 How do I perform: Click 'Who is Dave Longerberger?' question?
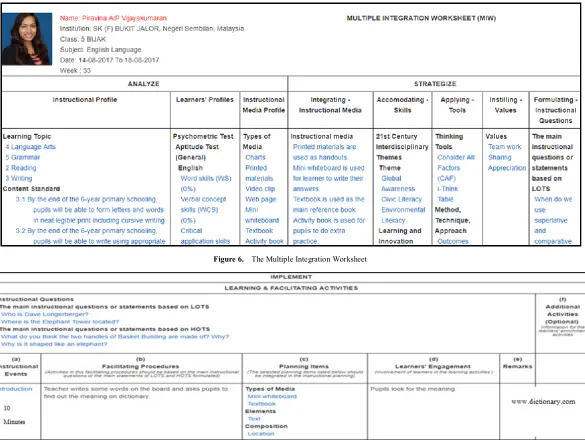coord(44,314)
